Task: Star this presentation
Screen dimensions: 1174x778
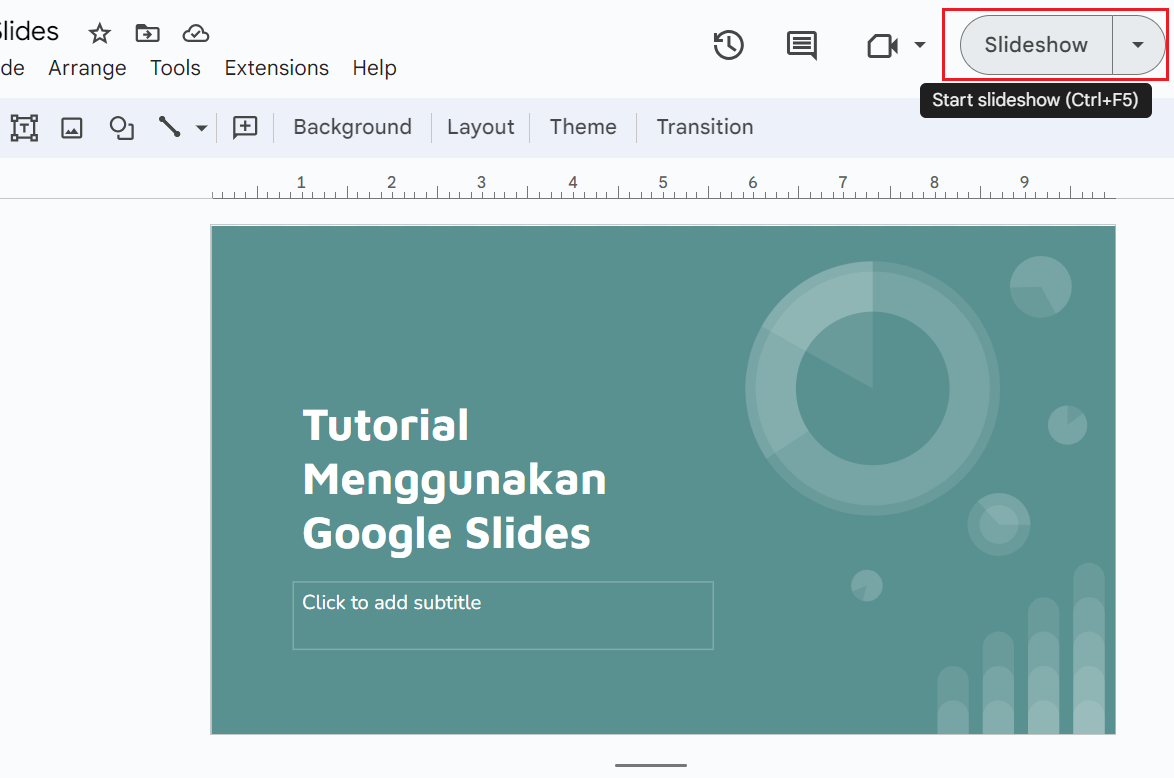Action: point(99,33)
